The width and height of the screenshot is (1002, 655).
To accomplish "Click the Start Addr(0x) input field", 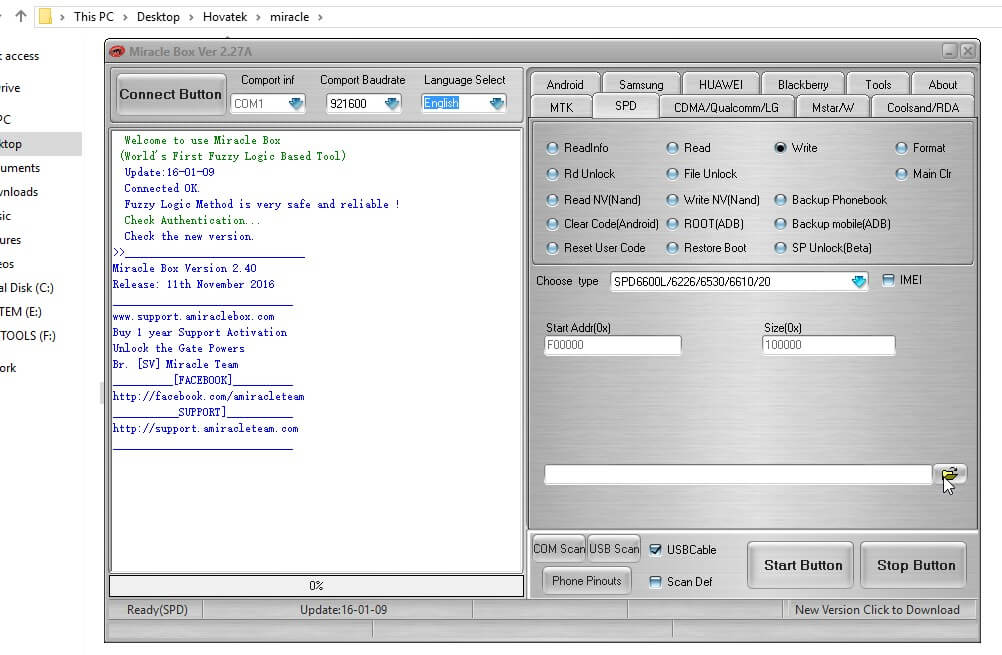I will point(612,344).
